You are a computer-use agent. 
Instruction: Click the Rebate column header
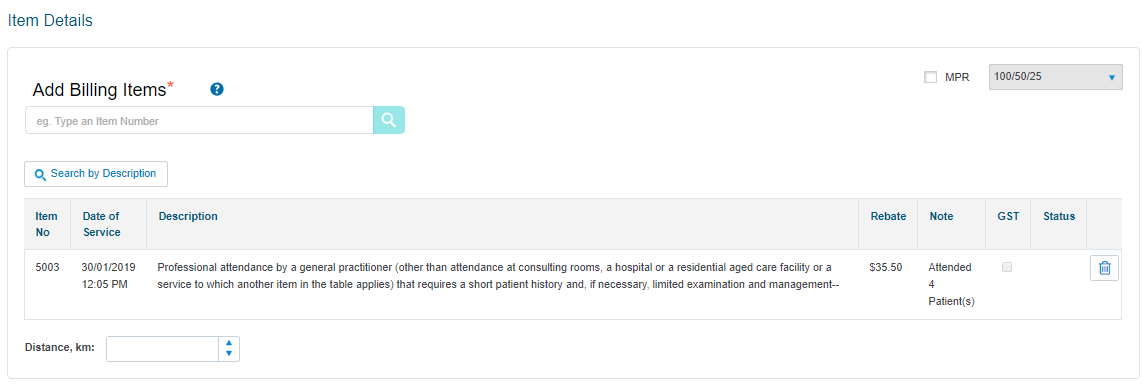(888, 216)
